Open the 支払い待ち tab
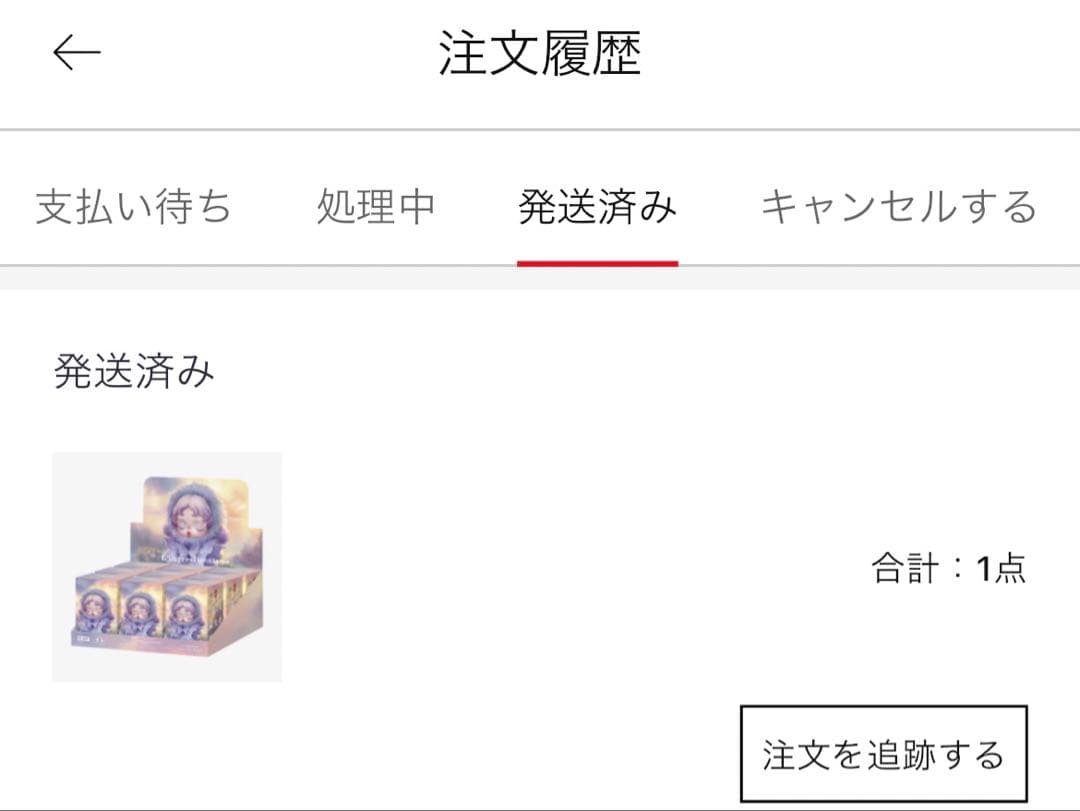Viewport: 1080px width, 811px height. [133, 206]
